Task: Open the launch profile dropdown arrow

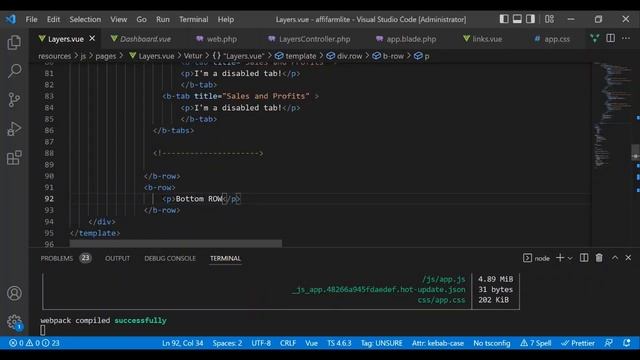Action: 570,258
